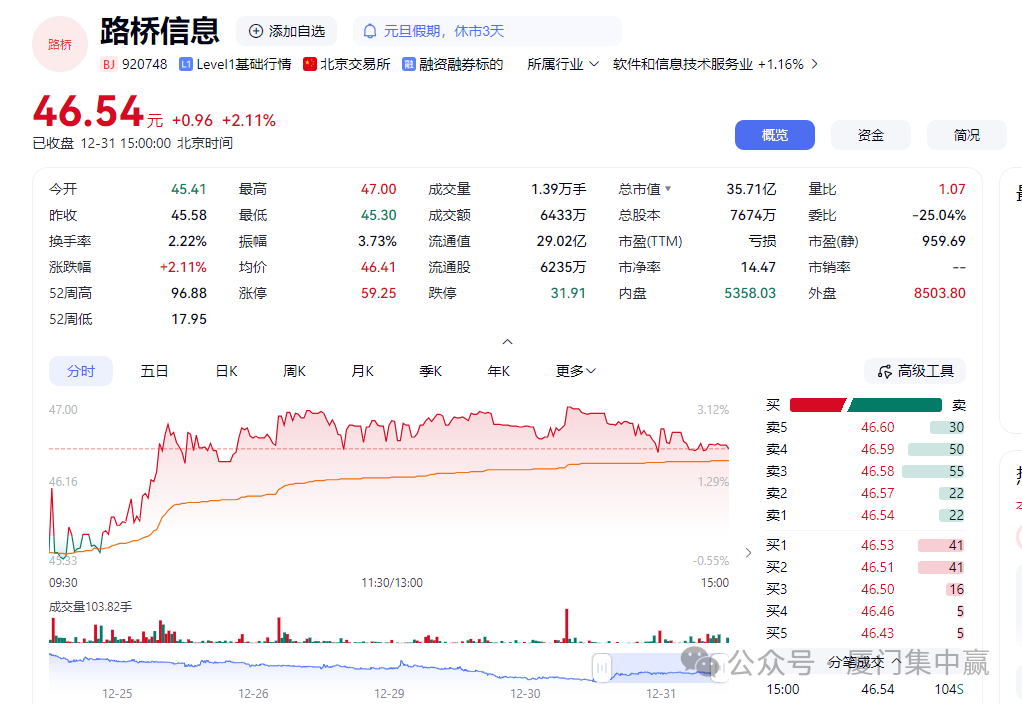Click the 最高 value 47.00
1022x704 pixels.
pos(379,189)
